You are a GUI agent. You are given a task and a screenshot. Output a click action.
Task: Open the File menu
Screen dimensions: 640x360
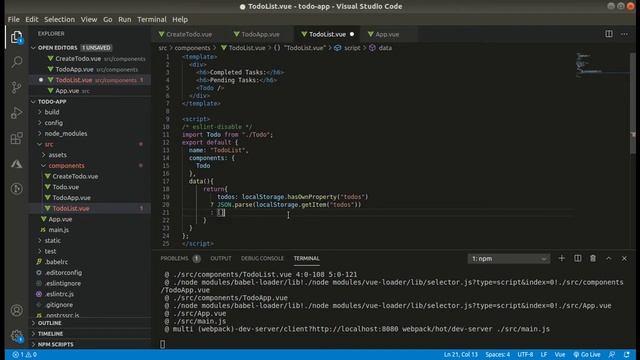13,20
